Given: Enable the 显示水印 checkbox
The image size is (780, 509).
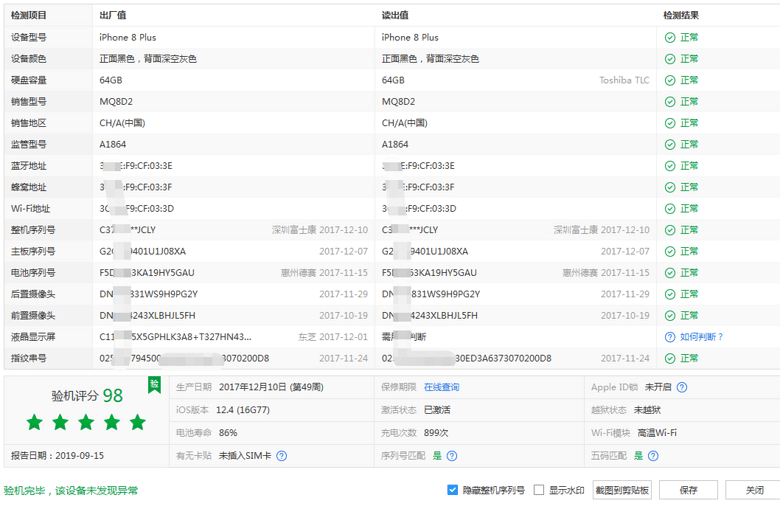Looking at the screenshot, I should 539,490.
